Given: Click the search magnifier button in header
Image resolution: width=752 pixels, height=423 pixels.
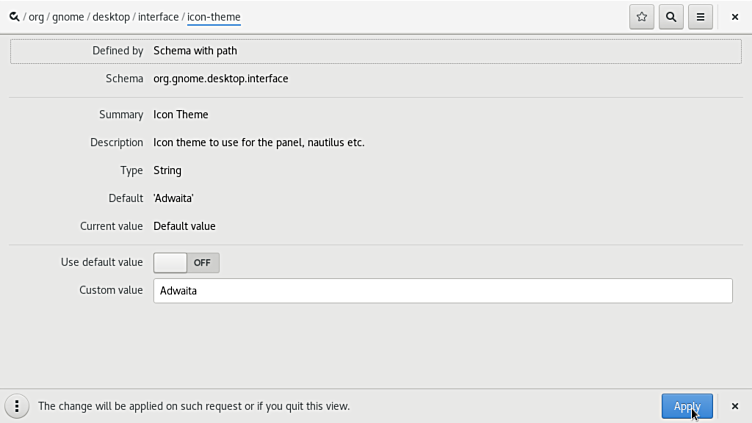Looking at the screenshot, I should pos(671,17).
